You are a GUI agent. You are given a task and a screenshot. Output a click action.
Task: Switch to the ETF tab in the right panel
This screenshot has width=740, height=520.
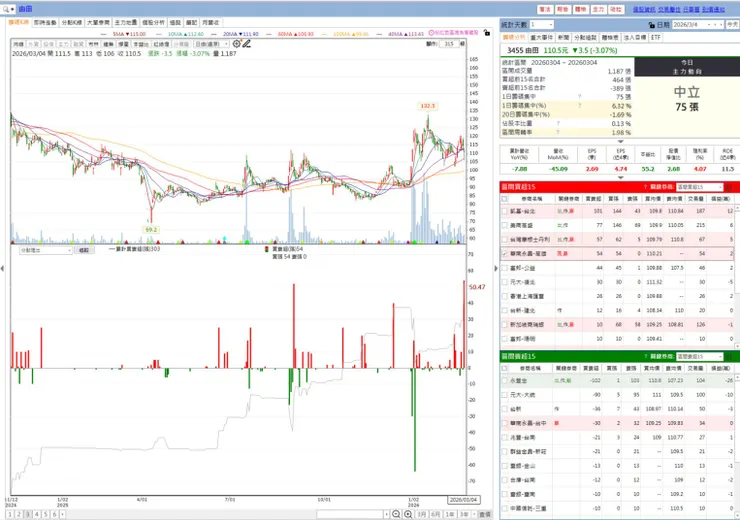656,37
